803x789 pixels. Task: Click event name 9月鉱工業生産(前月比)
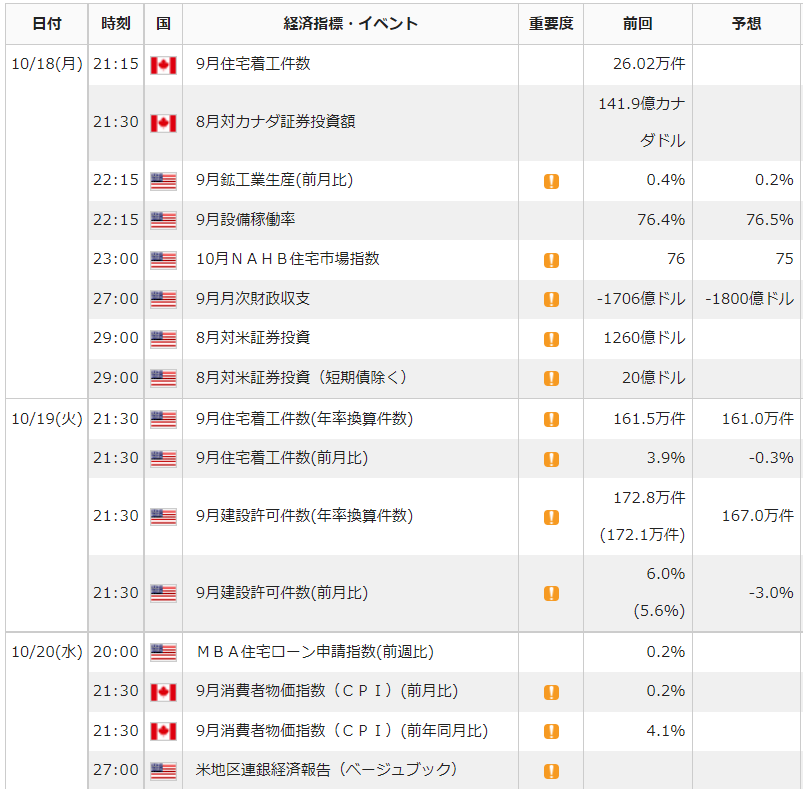tap(274, 180)
